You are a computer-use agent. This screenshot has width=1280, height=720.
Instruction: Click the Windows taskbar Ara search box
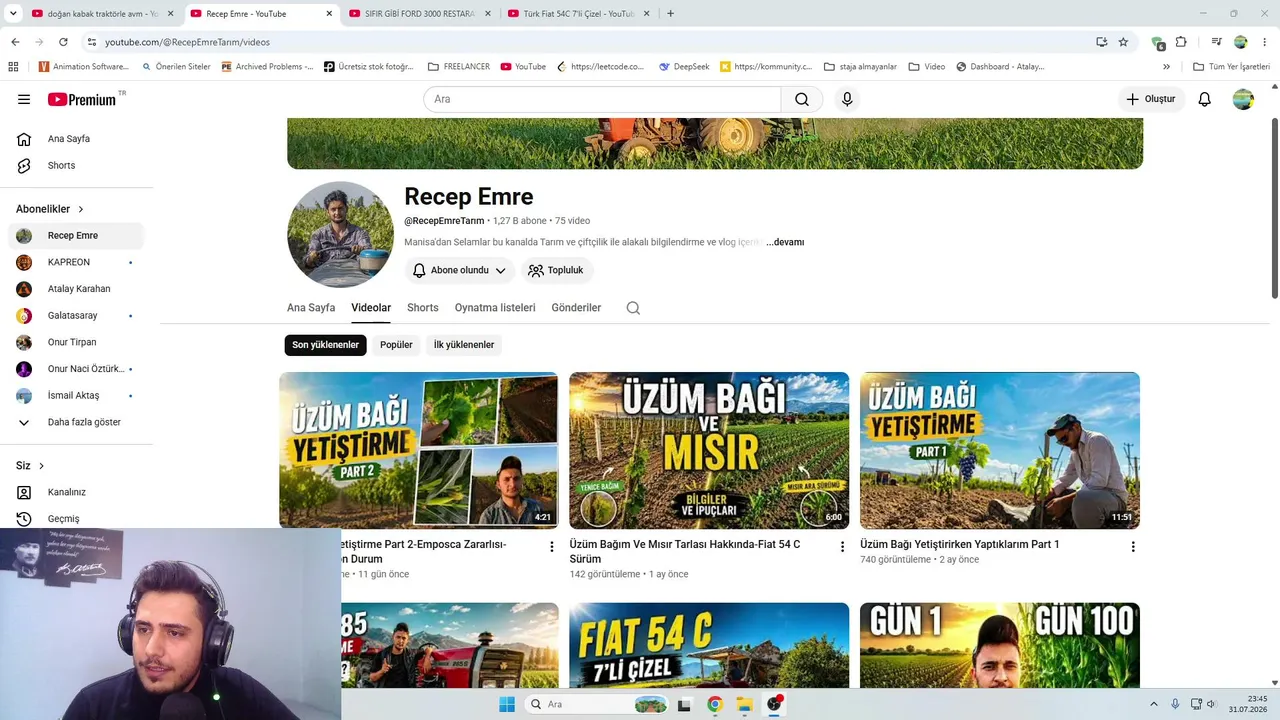pos(597,704)
